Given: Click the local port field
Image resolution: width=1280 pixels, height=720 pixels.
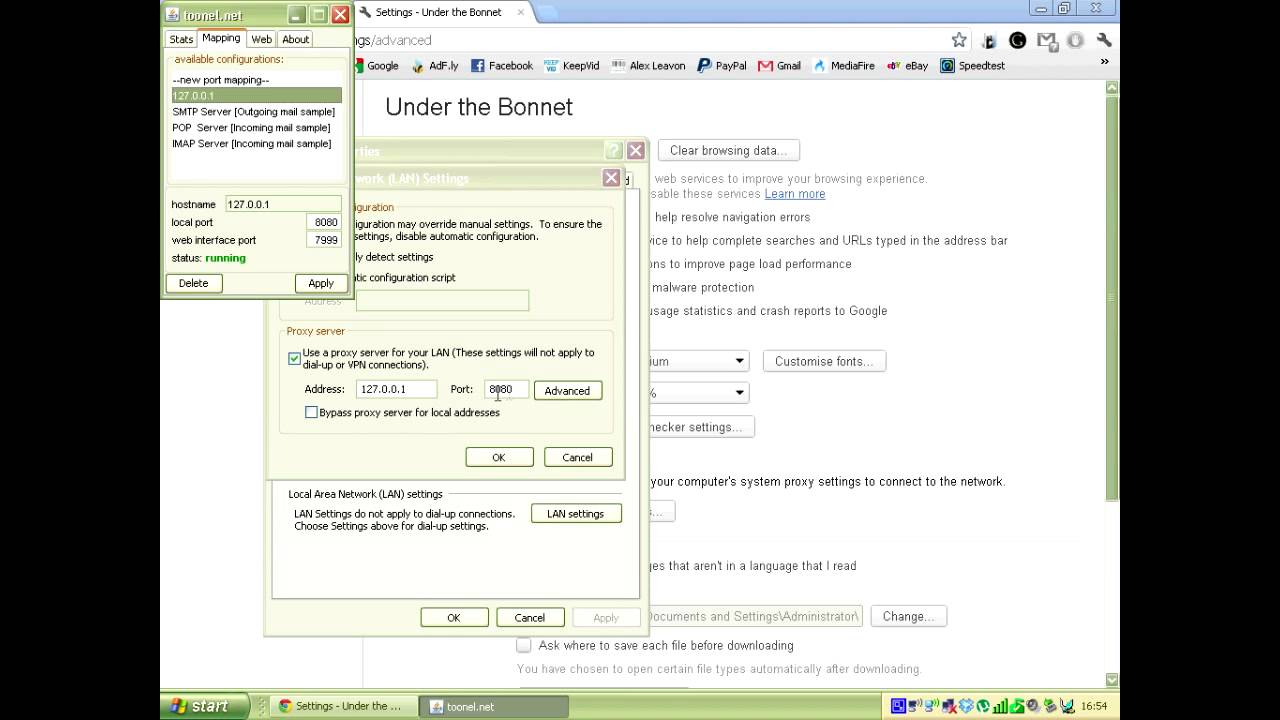Looking at the screenshot, I should tap(324, 222).
